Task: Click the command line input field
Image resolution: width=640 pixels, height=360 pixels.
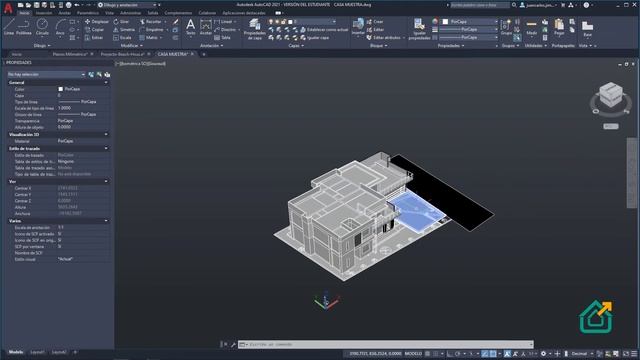Action: 386,344
